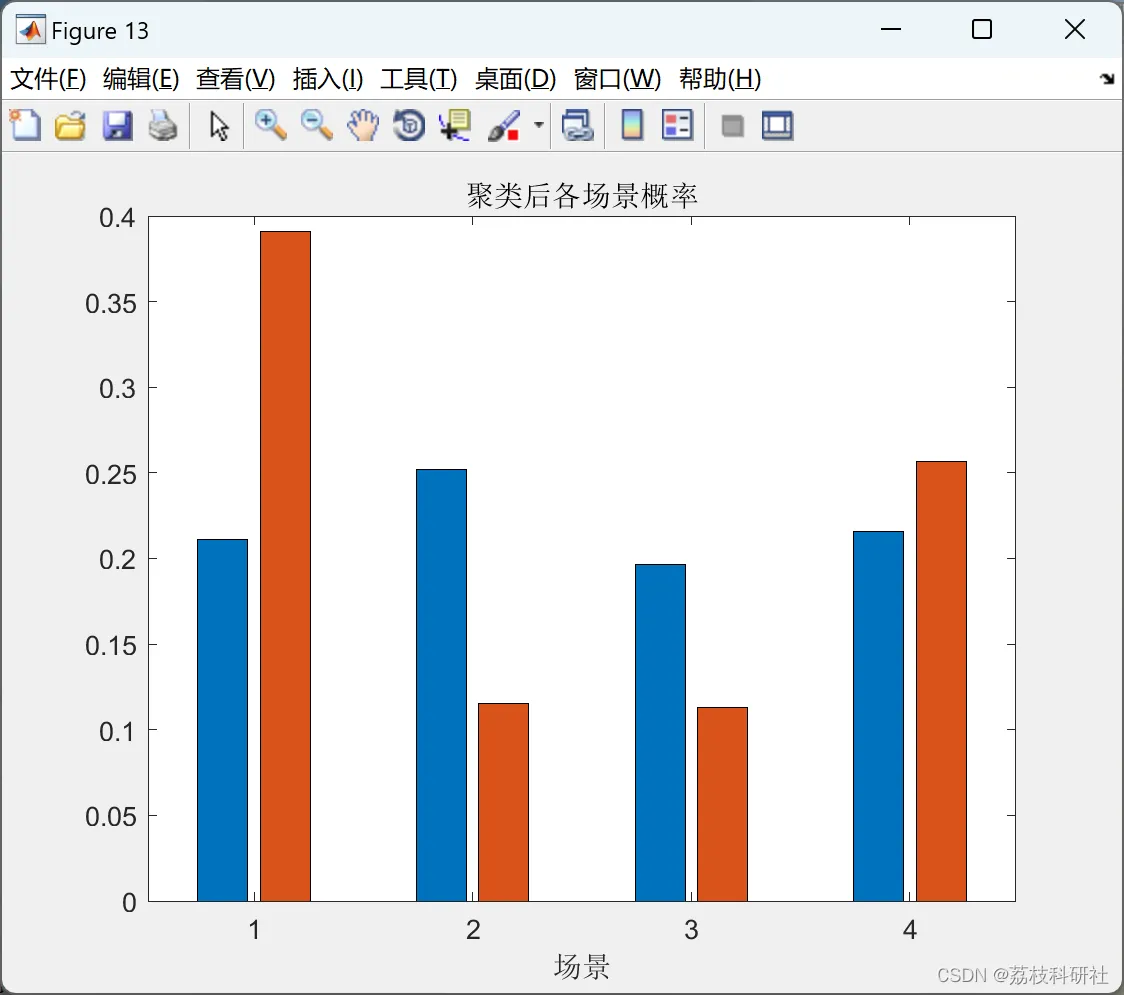Image resolution: width=1124 pixels, height=995 pixels.
Task: Open the 帮助(H) menu
Action: point(720,79)
